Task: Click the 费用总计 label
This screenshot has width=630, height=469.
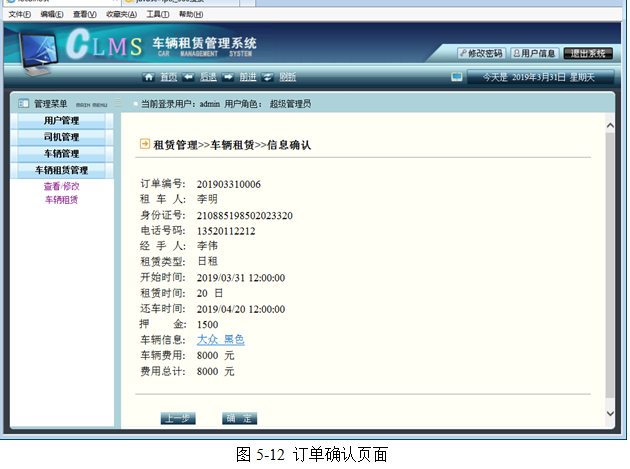Action: pyautogui.click(x=163, y=371)
